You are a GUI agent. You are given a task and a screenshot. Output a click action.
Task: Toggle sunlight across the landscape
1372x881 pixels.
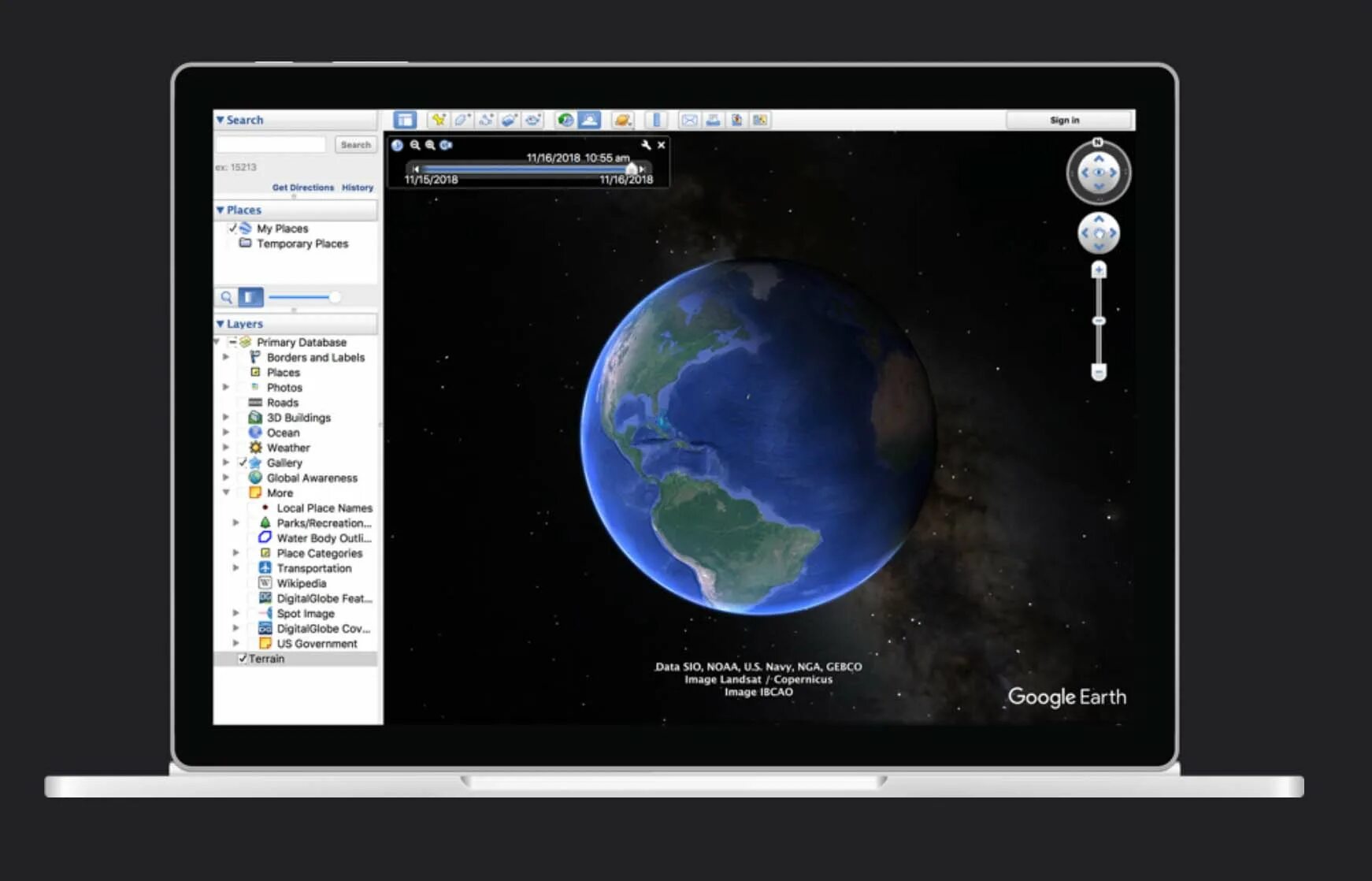[589, 120]
